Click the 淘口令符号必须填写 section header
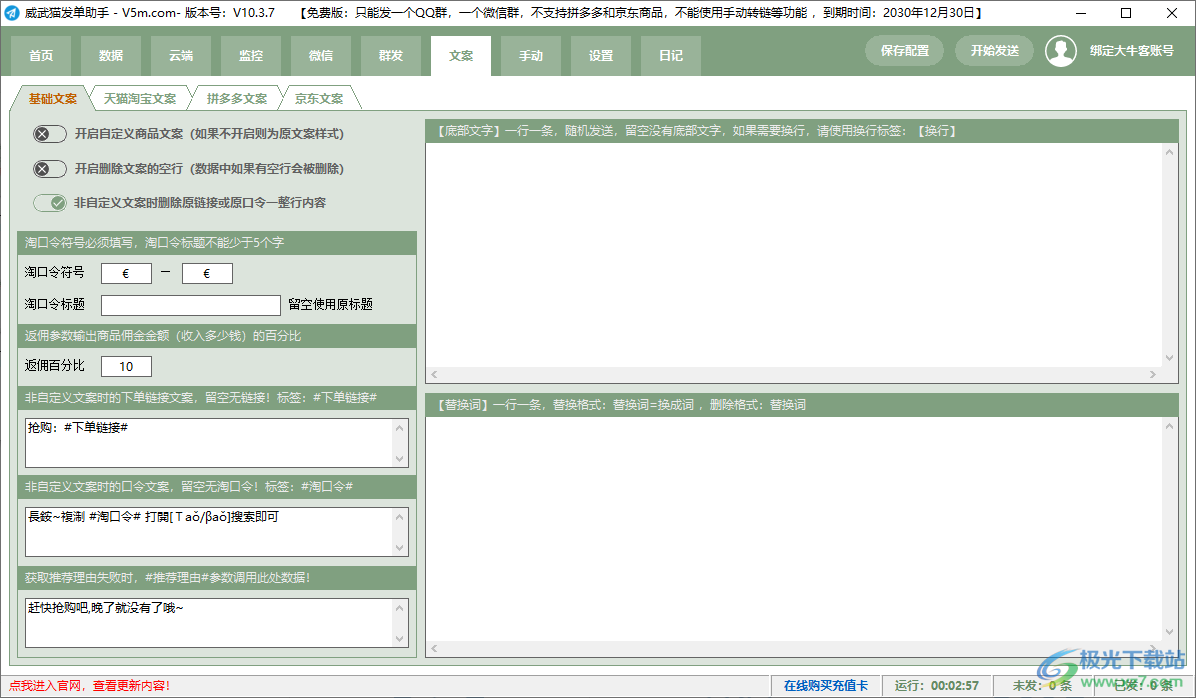Screen dimensions: 1196x698 pos(217,243)
